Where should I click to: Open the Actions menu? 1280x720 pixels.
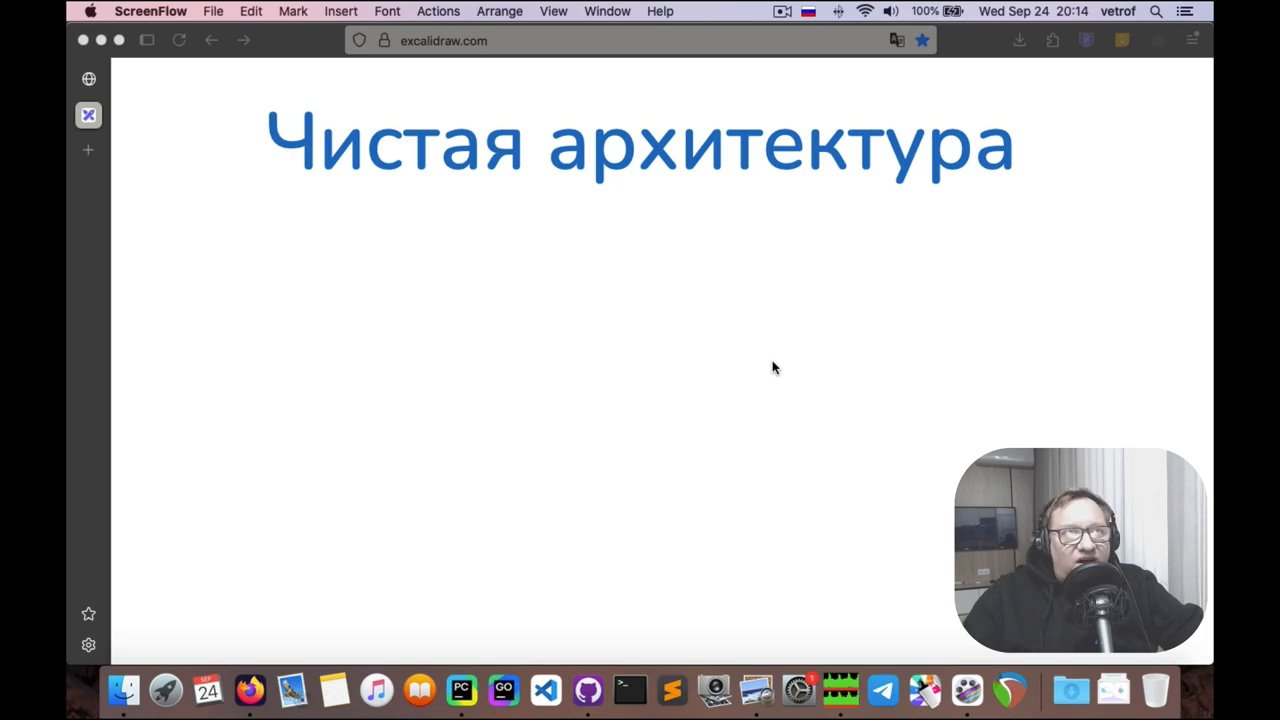point(438,11)
